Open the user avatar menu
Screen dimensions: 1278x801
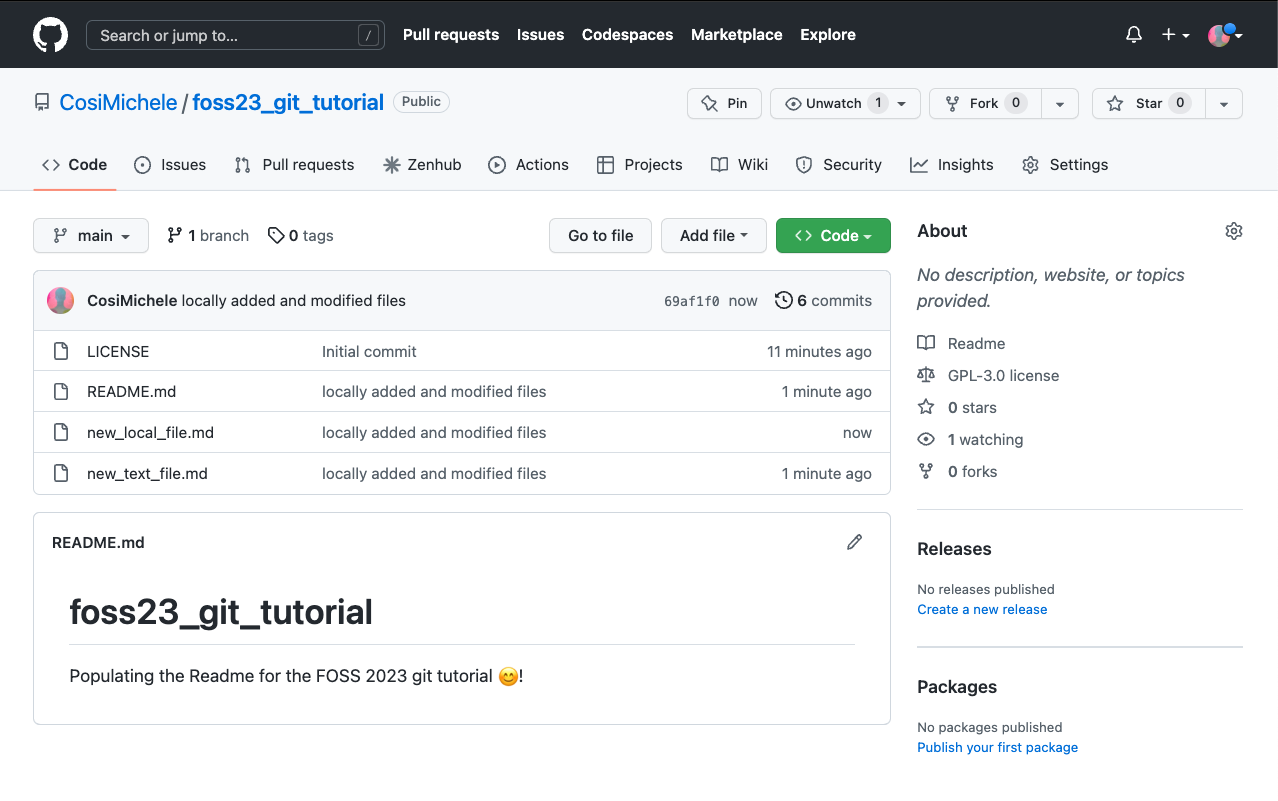[x=1225, y=35]
